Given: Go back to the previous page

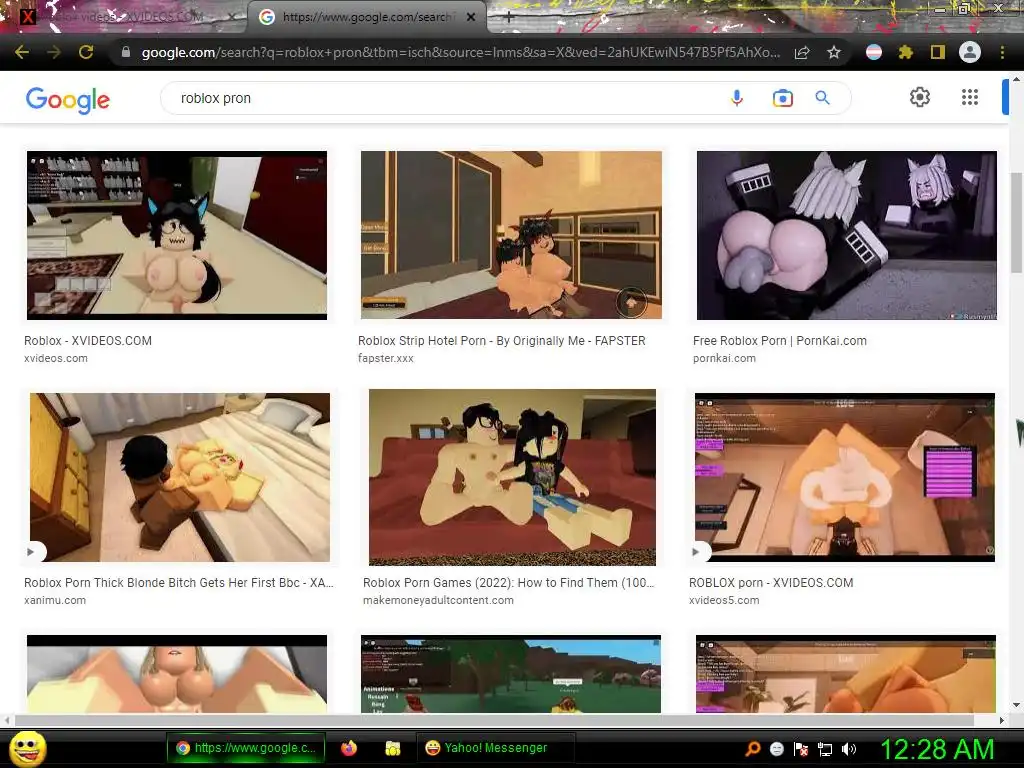Looking at the screenshot, I should click(x=22, y=52).
